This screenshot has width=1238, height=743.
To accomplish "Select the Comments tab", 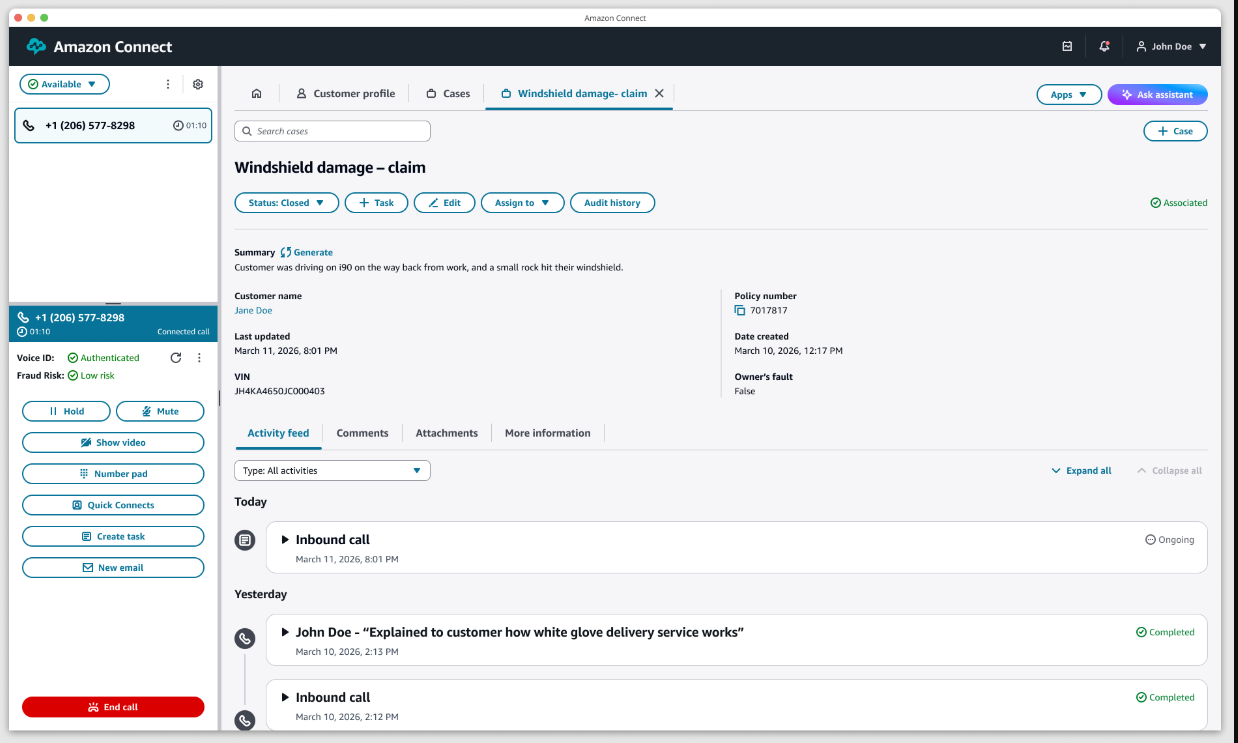I will tap(362, 433).
